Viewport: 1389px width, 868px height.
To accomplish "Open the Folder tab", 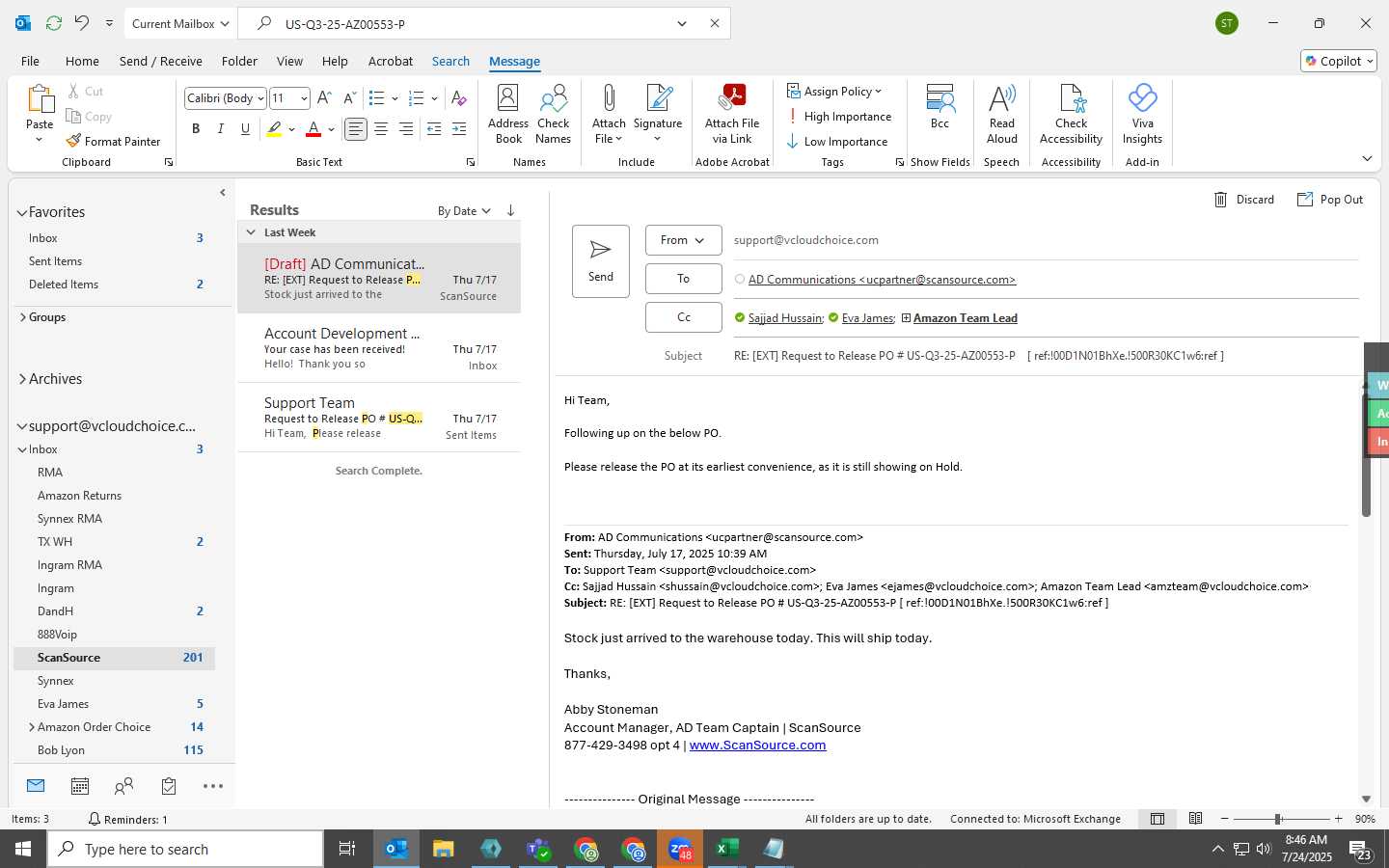I will [x=239, y=61].
